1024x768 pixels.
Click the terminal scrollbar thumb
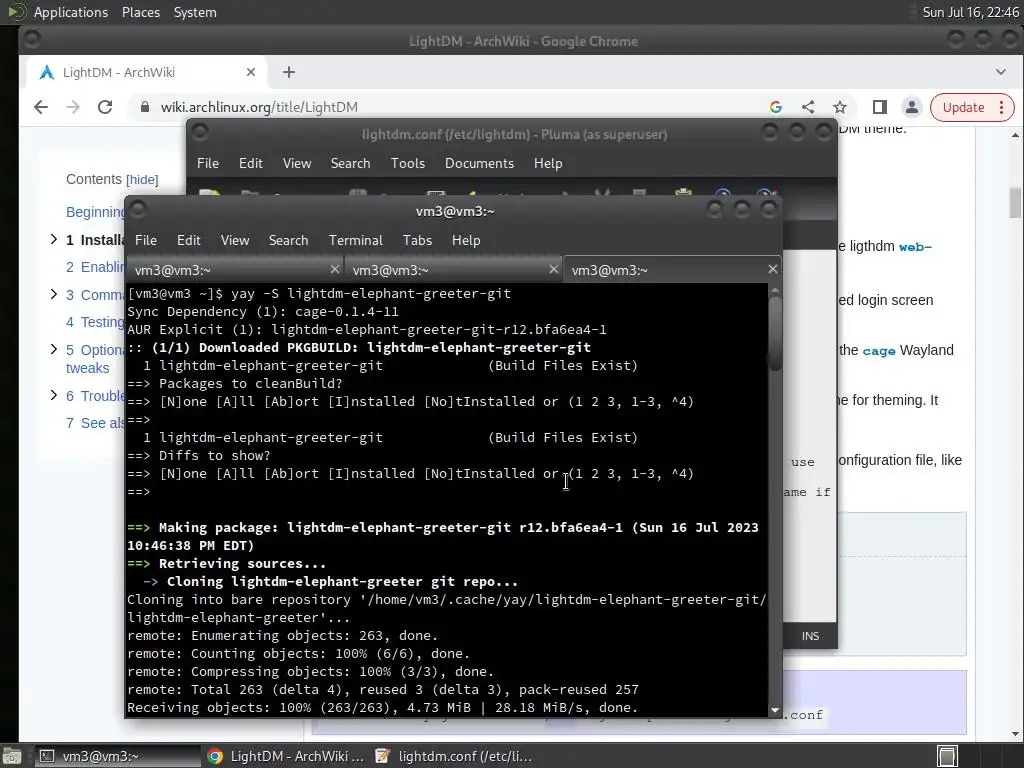pyautogui.click(x=775, y=333)
